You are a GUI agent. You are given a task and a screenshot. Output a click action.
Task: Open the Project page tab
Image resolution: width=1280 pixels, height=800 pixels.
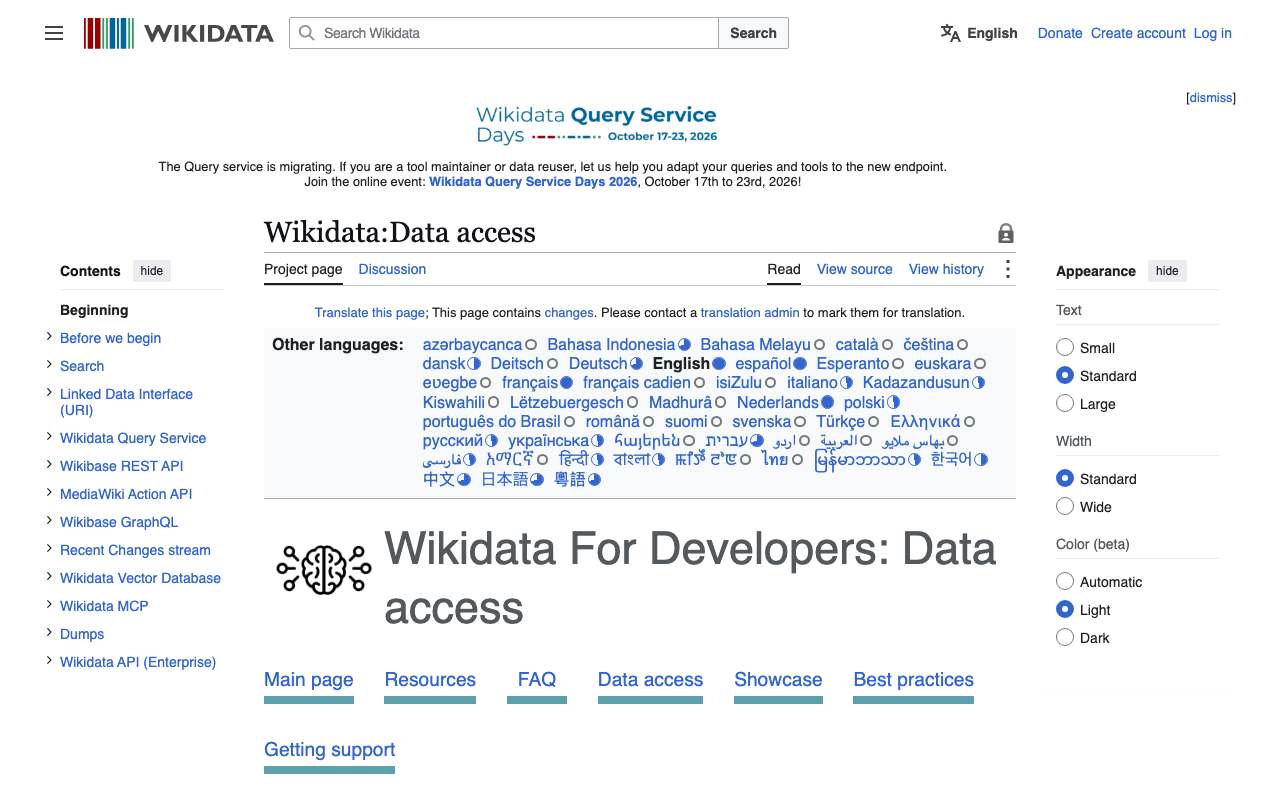(x=303, y=269)
